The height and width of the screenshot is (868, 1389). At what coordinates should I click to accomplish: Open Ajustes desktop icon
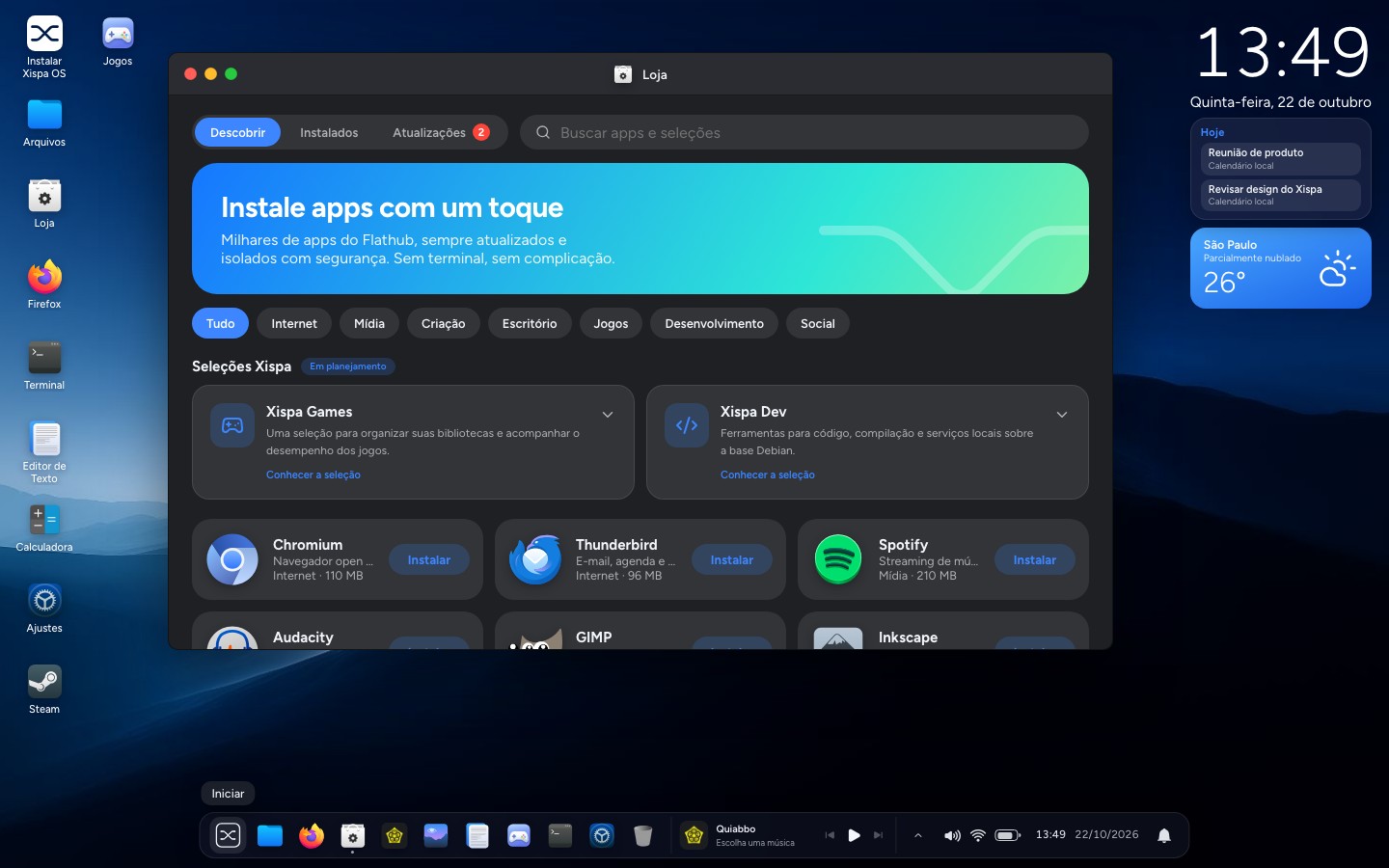[x=44, y=608]
